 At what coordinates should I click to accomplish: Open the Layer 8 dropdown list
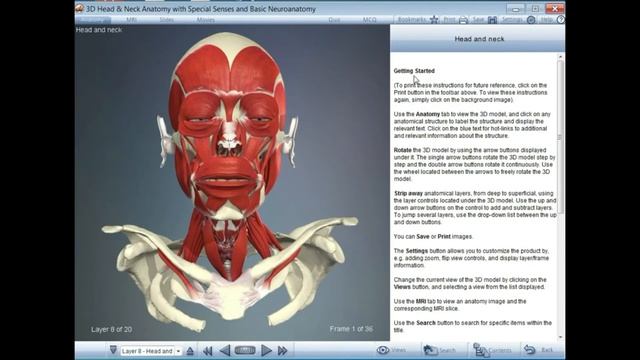pyautogui.click(x=178, y=351)
